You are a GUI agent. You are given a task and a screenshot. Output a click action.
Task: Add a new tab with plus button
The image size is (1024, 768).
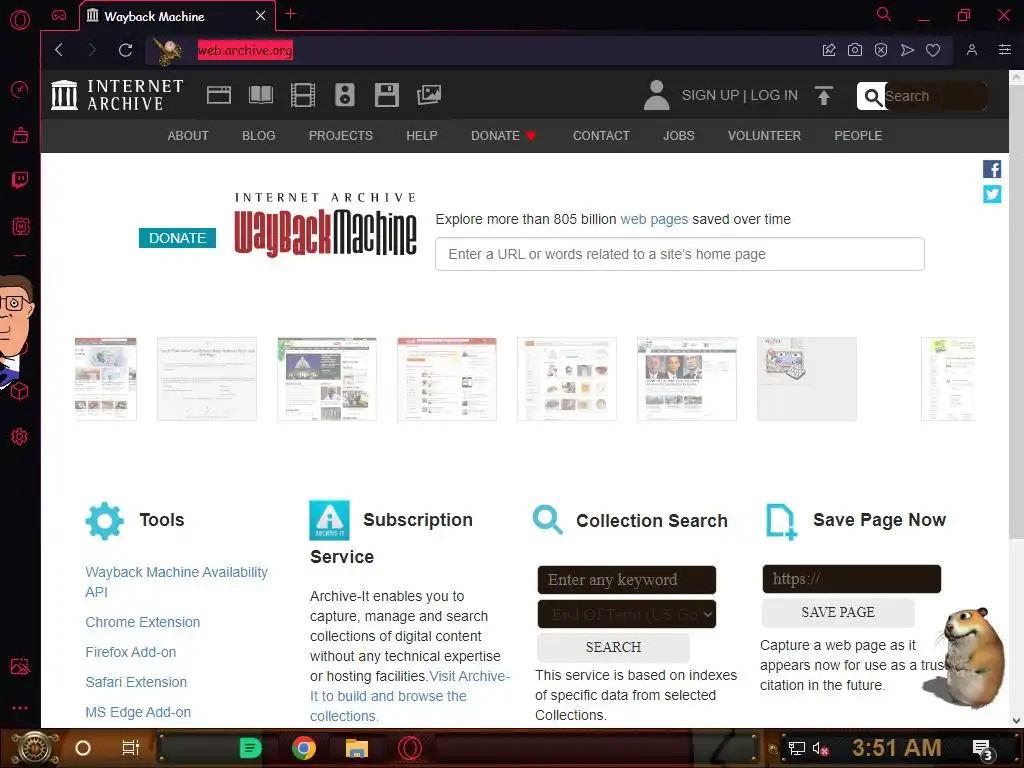pos(291,14)
